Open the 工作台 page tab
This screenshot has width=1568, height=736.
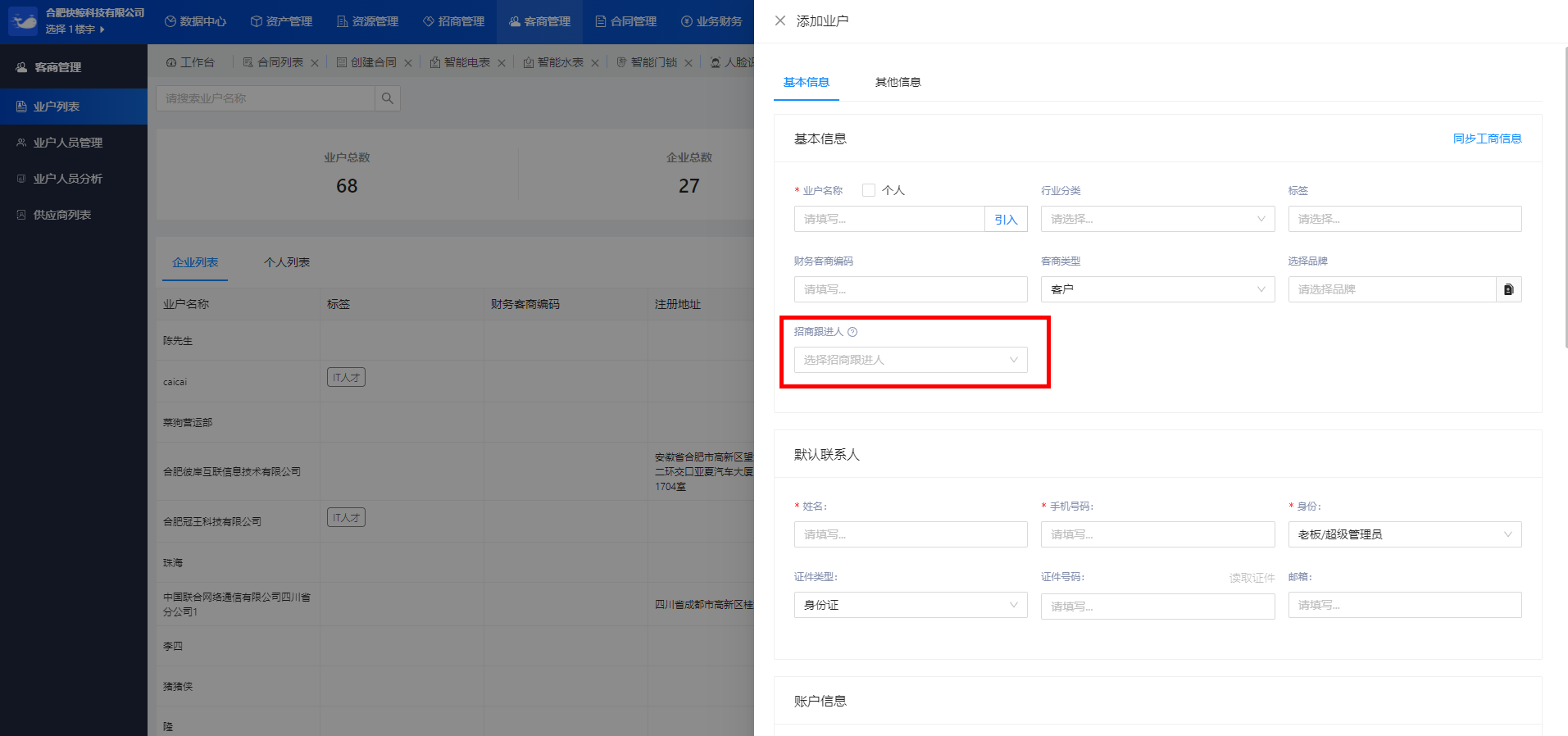click(190, 62)
